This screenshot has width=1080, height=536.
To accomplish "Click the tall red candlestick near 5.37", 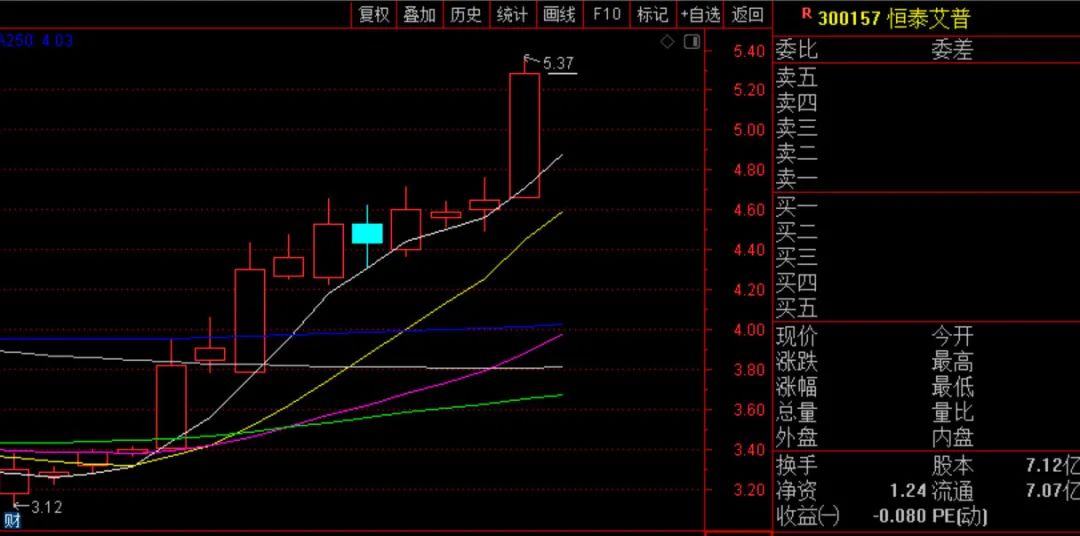I will (x=524, y=135).
